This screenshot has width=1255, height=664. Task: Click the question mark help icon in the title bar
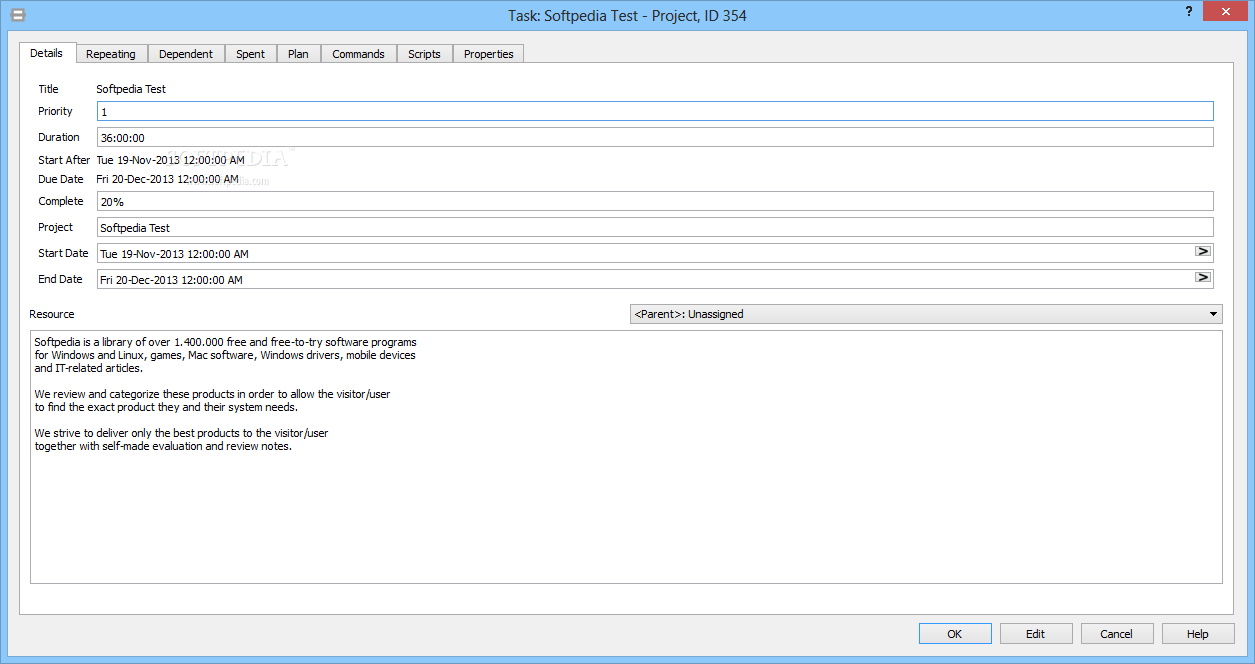tap(1189, 11)
